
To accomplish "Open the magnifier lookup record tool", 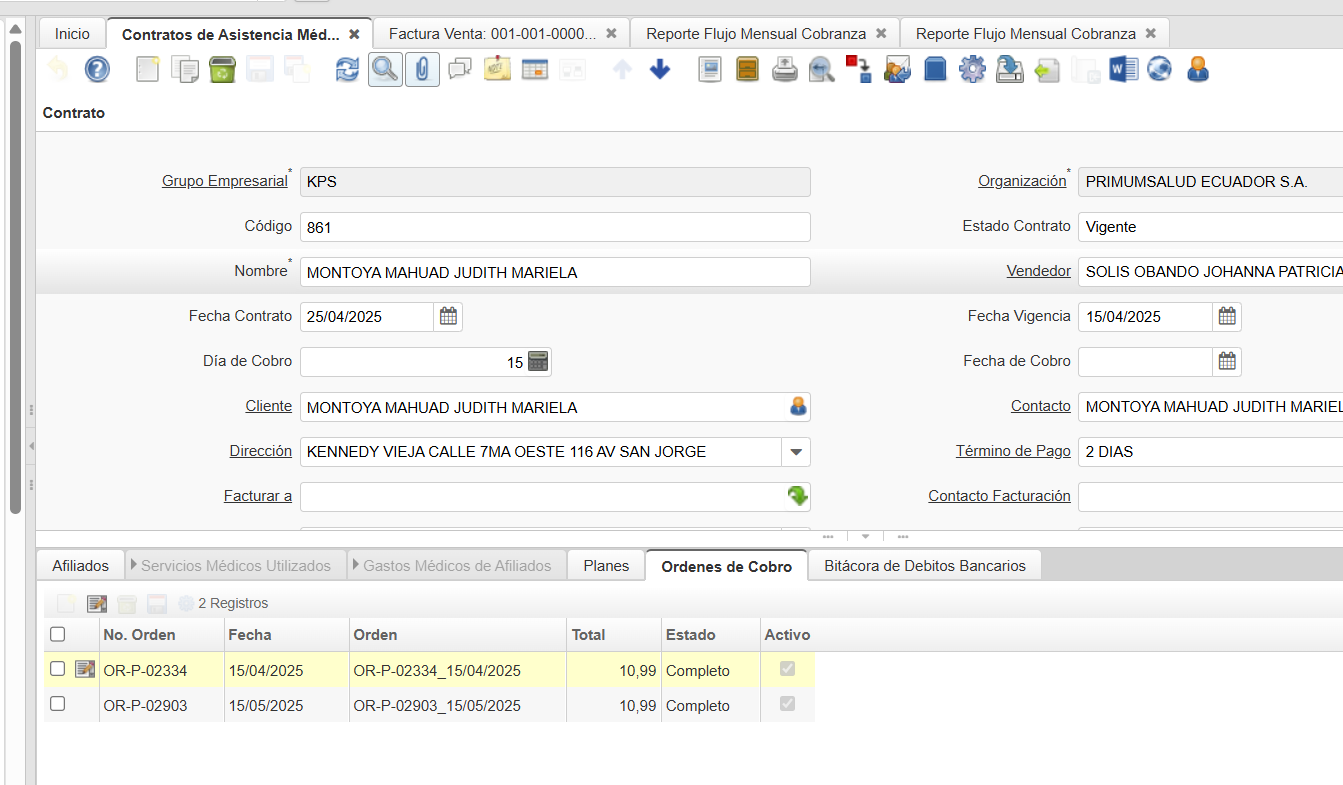I will pyautogui.click(x=385, y=69).
